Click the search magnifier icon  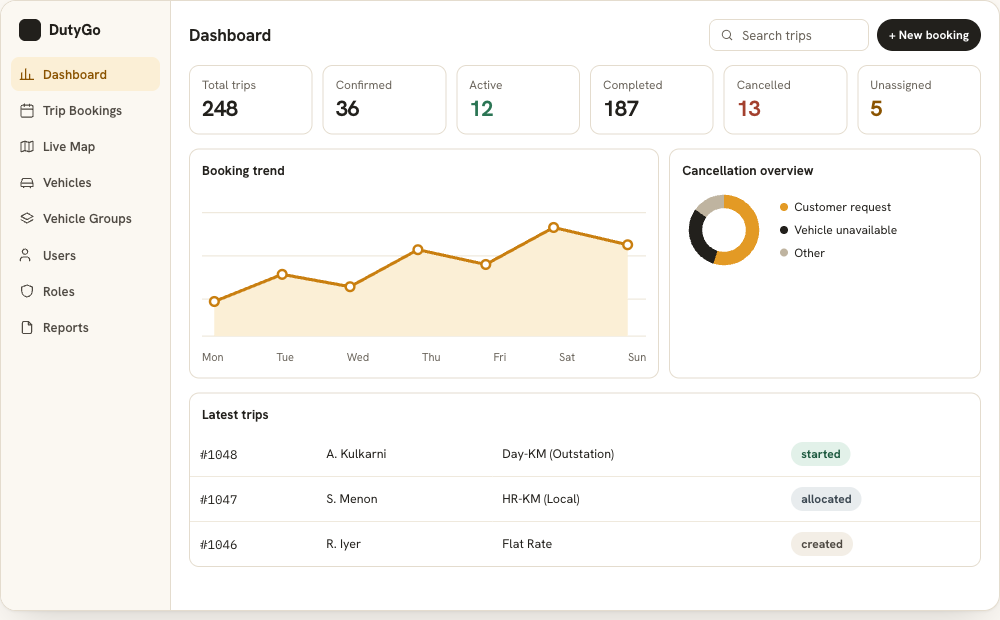[x=727, y=36]
